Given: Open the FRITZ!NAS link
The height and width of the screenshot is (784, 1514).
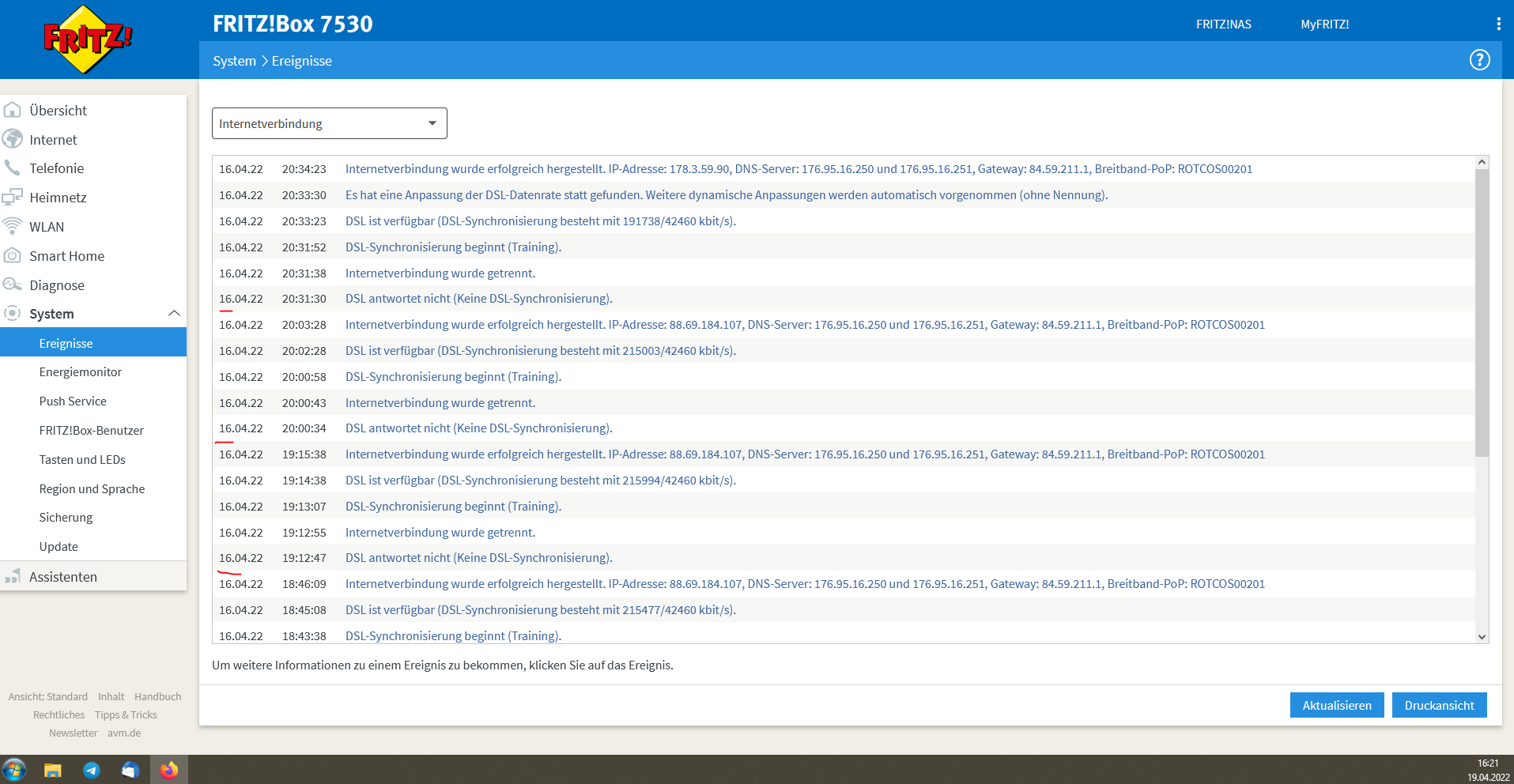Looking at the screenshot, I should click(1223, 24).
